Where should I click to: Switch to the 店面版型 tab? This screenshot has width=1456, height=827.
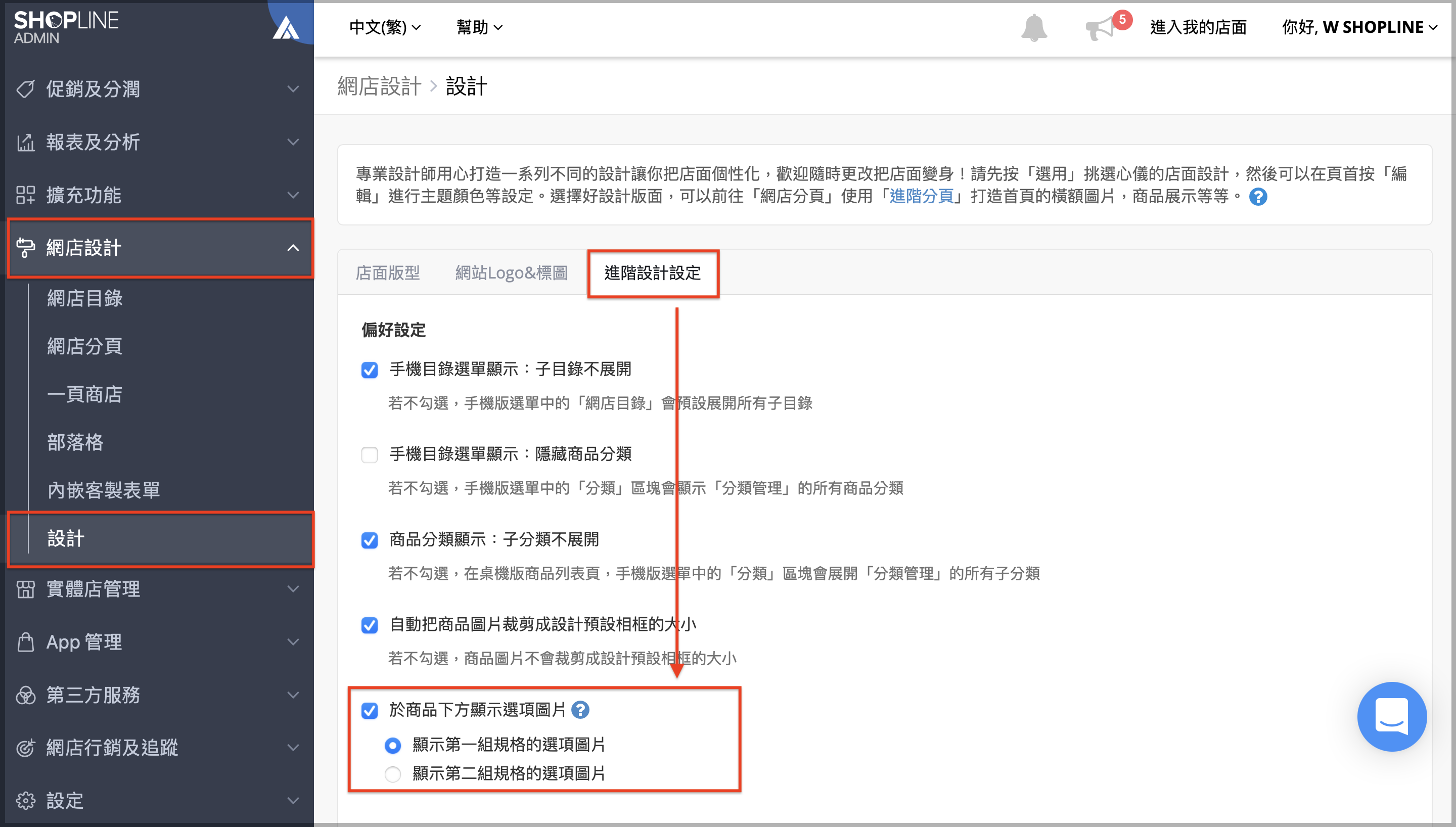pyautogui.click(x=388, y=273)
